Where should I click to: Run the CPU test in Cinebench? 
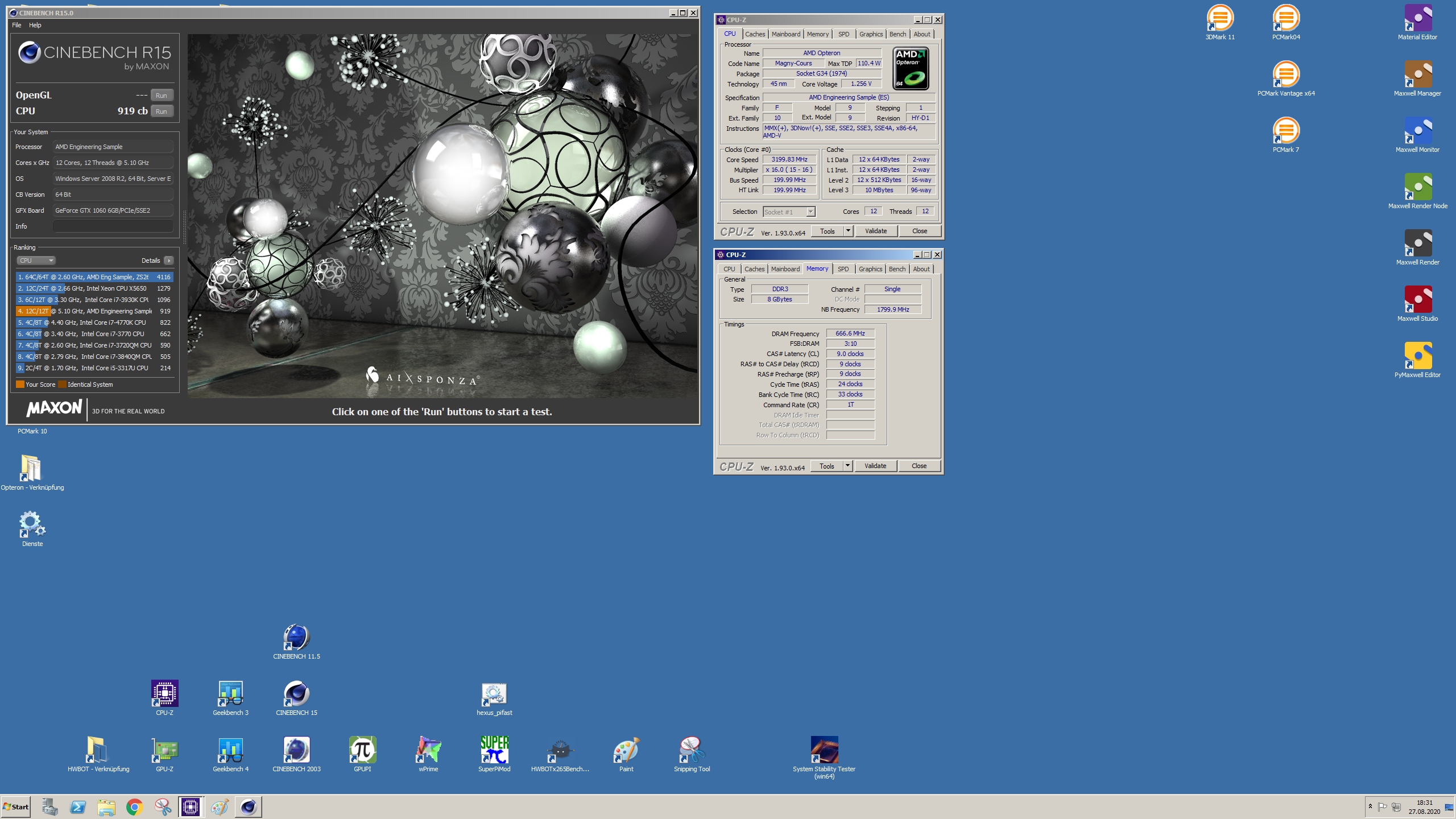[162, 111]
